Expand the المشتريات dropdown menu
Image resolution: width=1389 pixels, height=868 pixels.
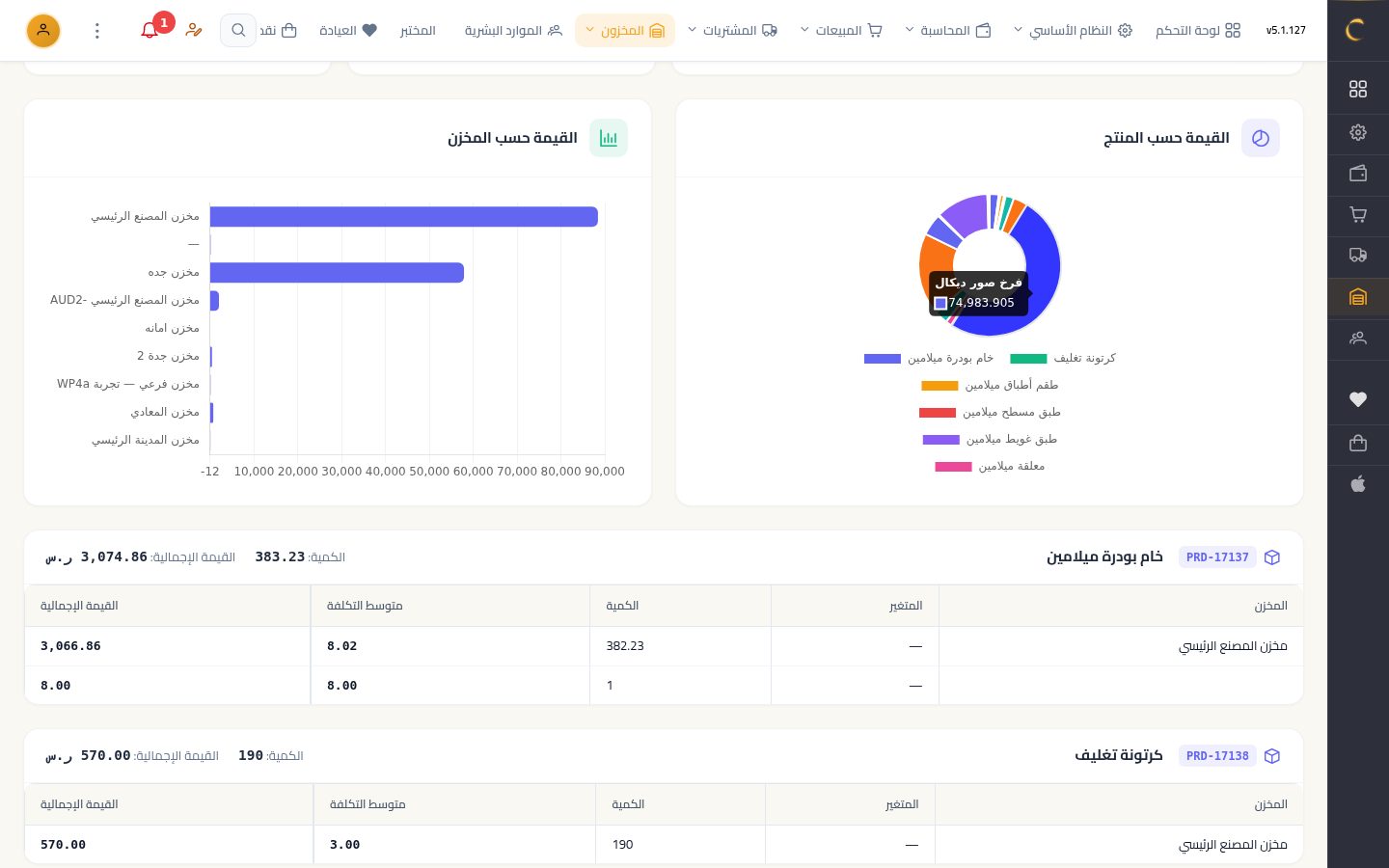coord(732,30)
